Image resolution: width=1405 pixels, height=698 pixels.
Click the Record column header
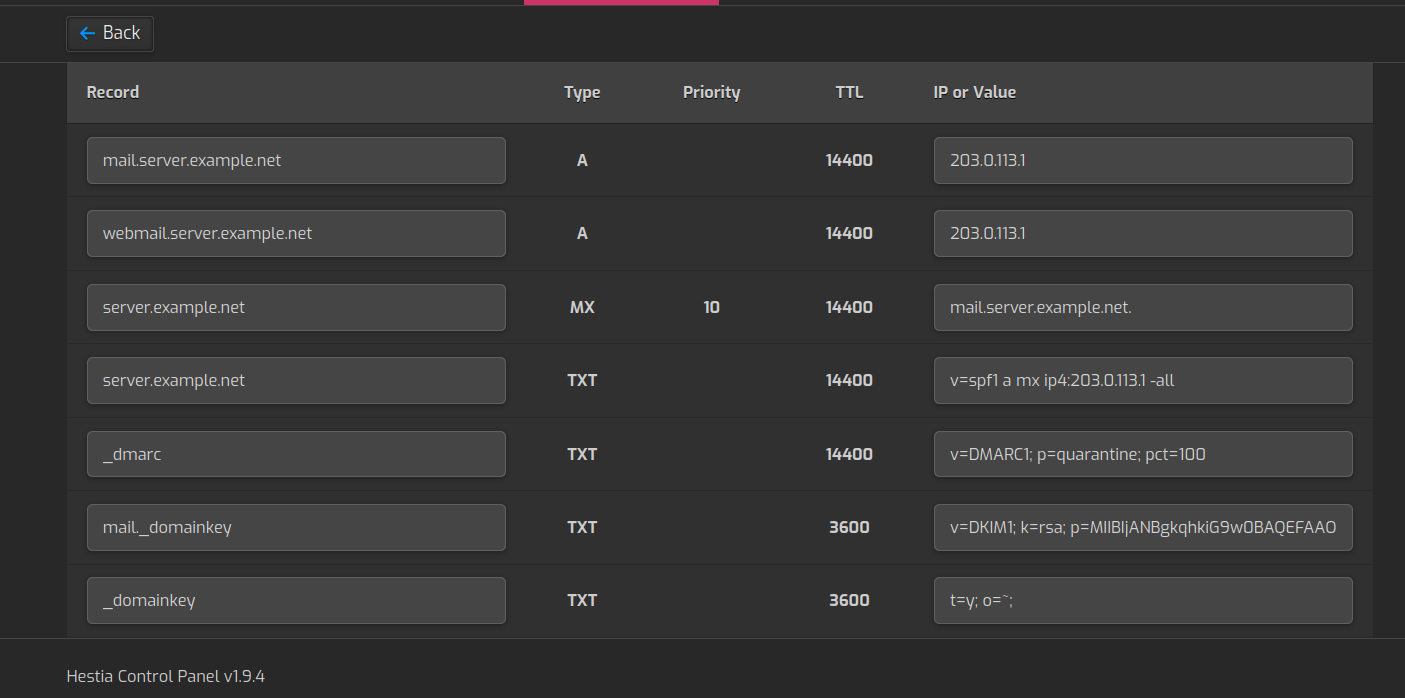tap(113, 92)
